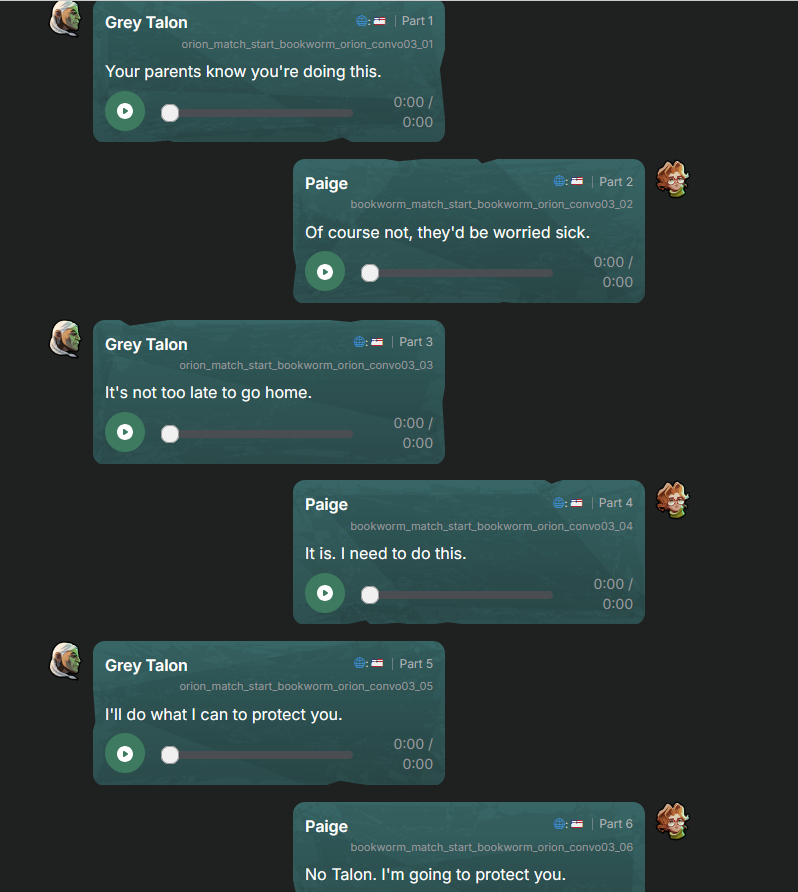Image resolution: width=798 pixels, height=892 pixels.
Task: Play audio for "Of course not" line
Action: [x=325, y=271]
